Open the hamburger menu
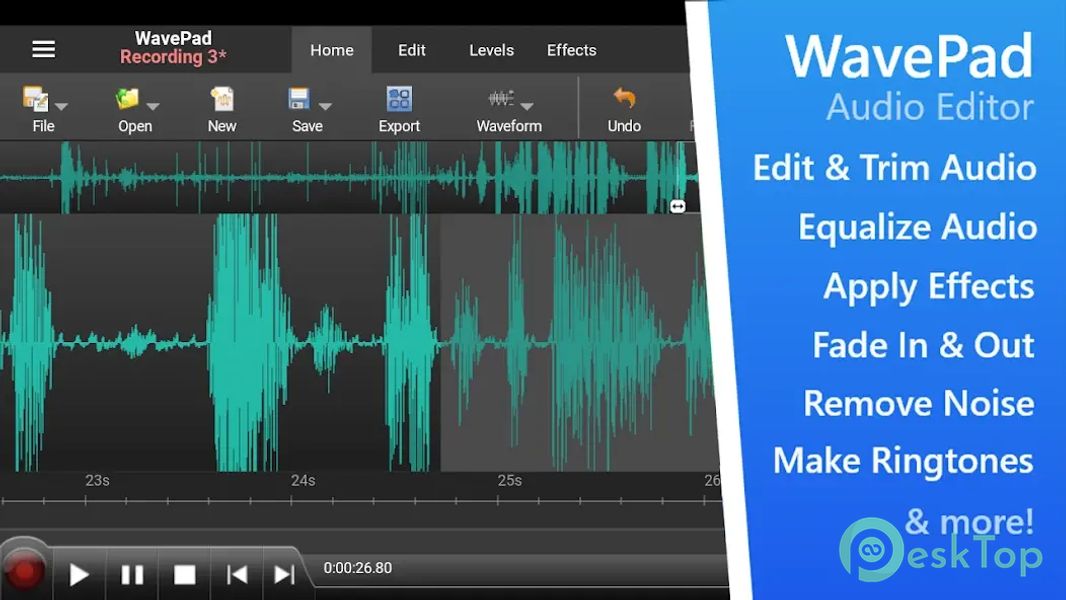The height and width of the screenshot is (600, 1066). [44, 49]
